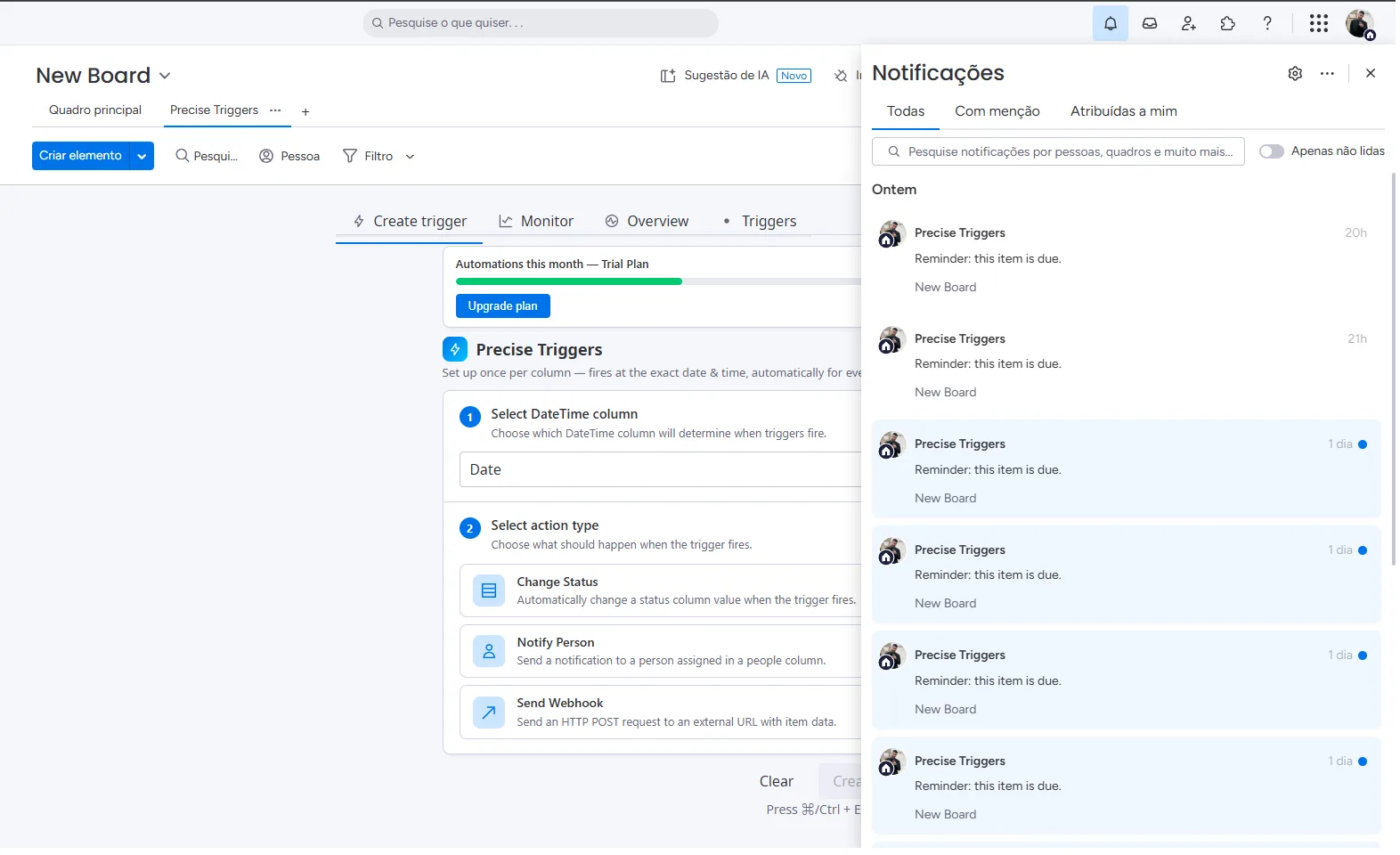Click the Criar elemento button
Image resolution: width=1400 pixels, height=855 pixels.
80,156
